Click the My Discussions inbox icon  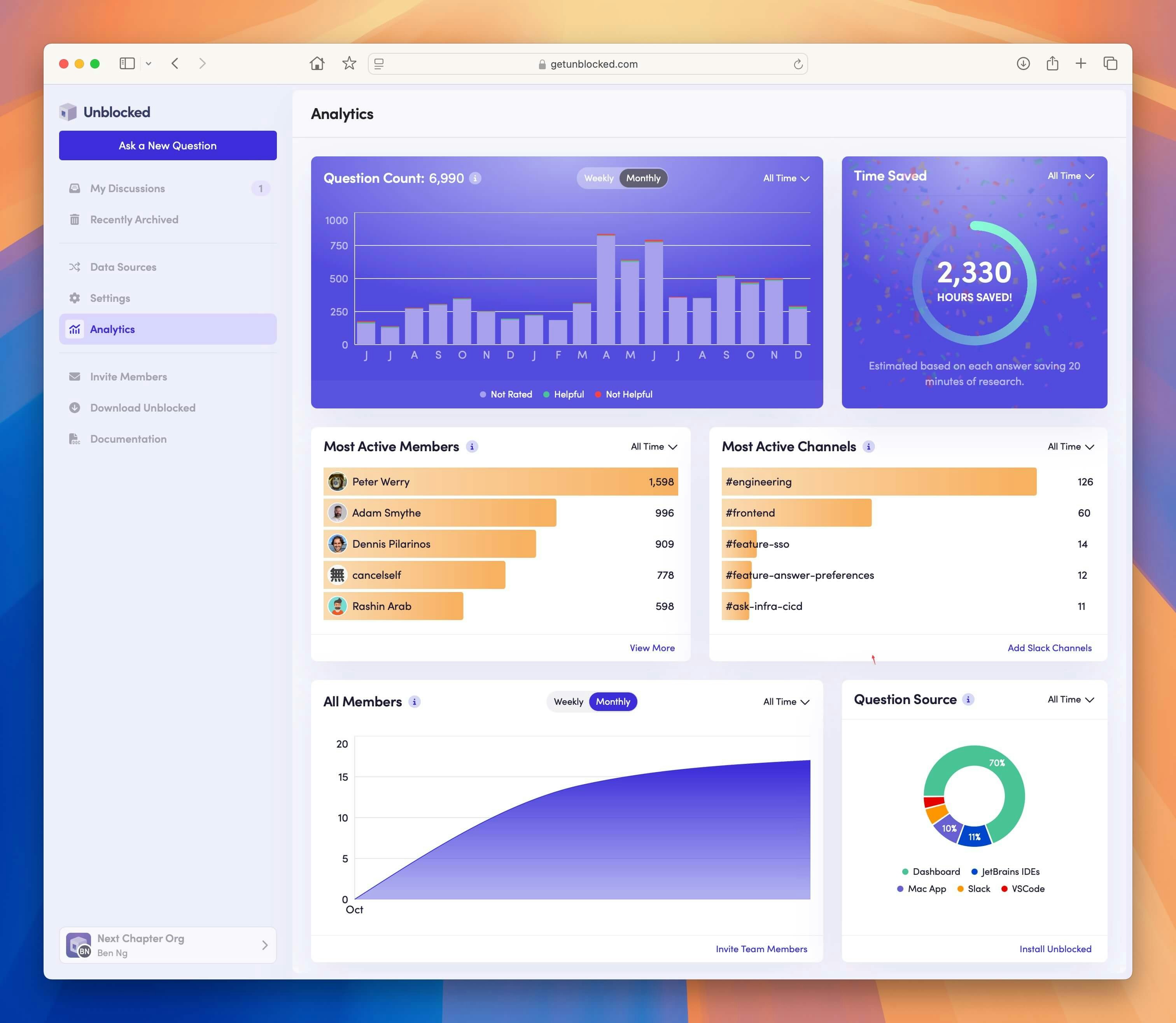75,188
